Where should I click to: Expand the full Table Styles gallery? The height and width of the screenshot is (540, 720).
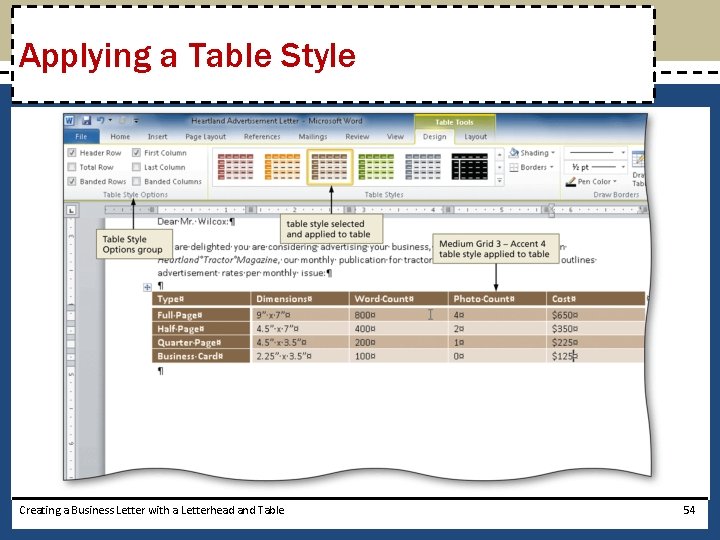(x=500, y=181)
